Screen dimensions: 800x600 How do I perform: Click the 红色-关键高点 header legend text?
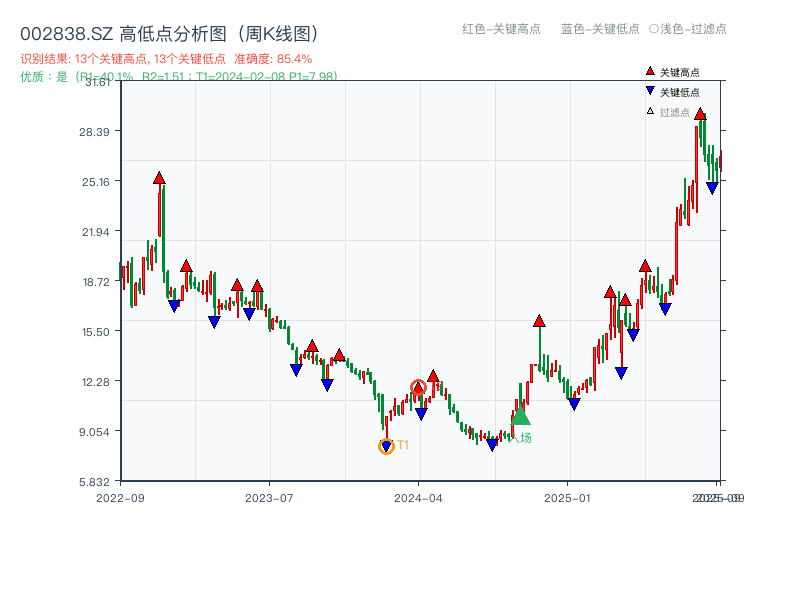(502, 29)
